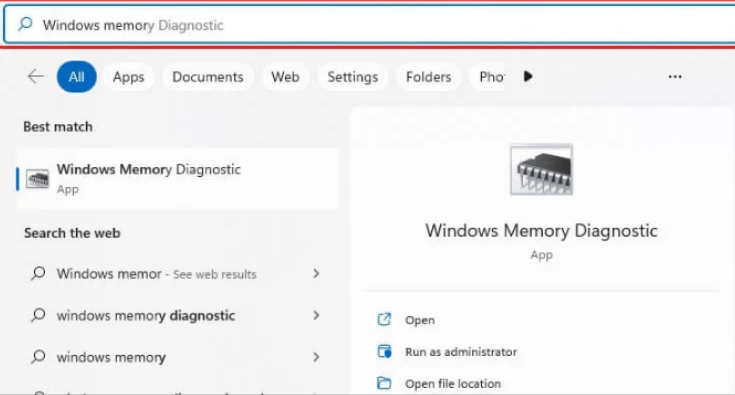Select 'windows memory' web suggestion
This screenshot has width=735, height=395.
[x=177, y=357]
